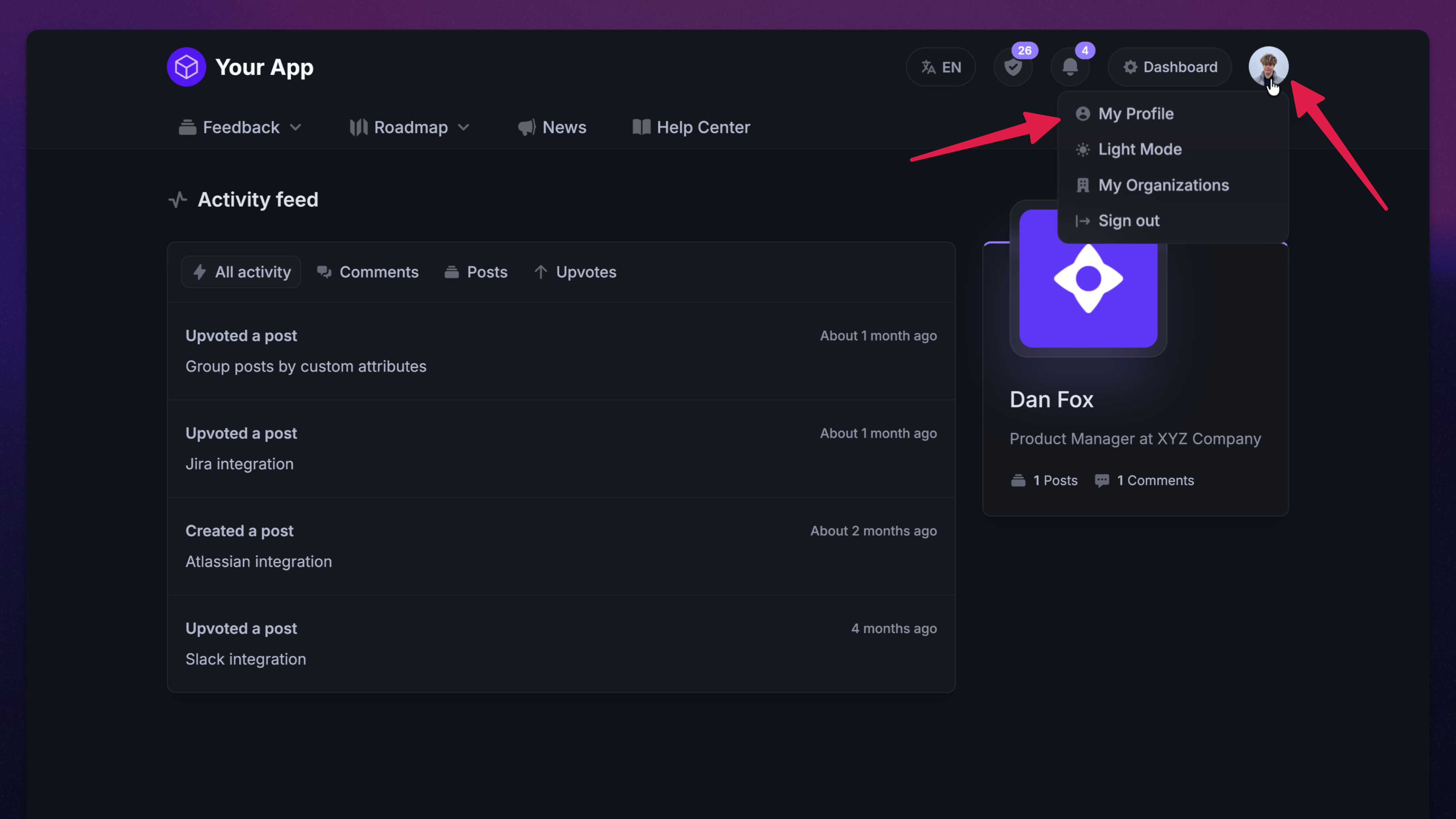Click the shield checkmark icon with badge 26
Screen dimensions: 1456x819
point(1013,67)
